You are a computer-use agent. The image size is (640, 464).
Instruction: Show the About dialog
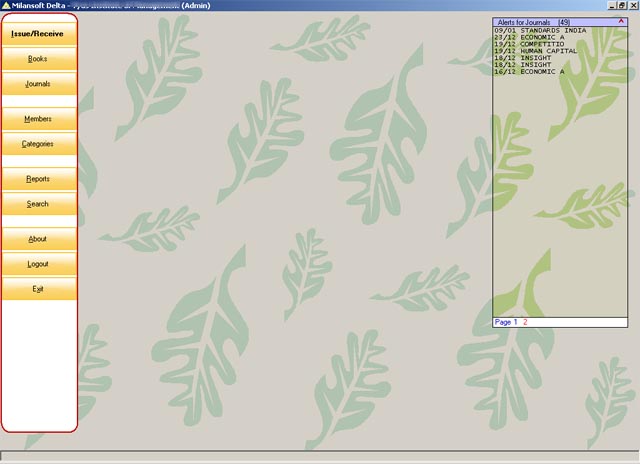39,239
